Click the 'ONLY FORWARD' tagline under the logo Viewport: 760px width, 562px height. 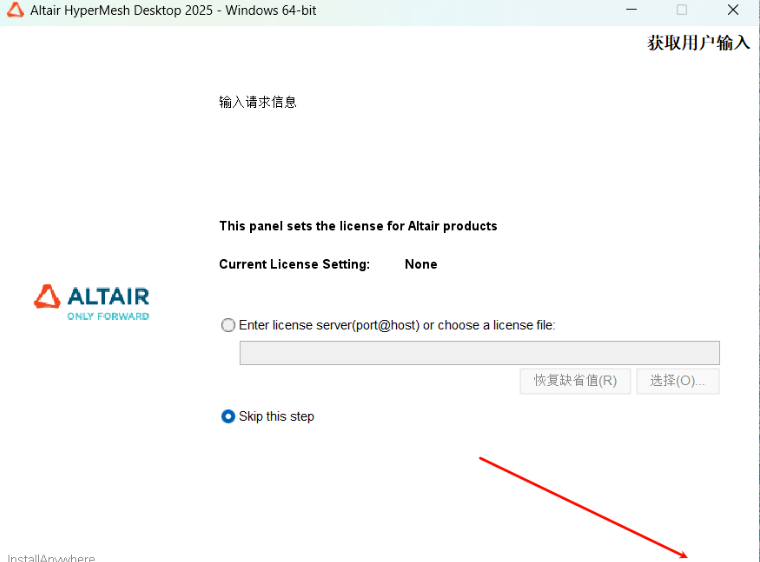108,316
